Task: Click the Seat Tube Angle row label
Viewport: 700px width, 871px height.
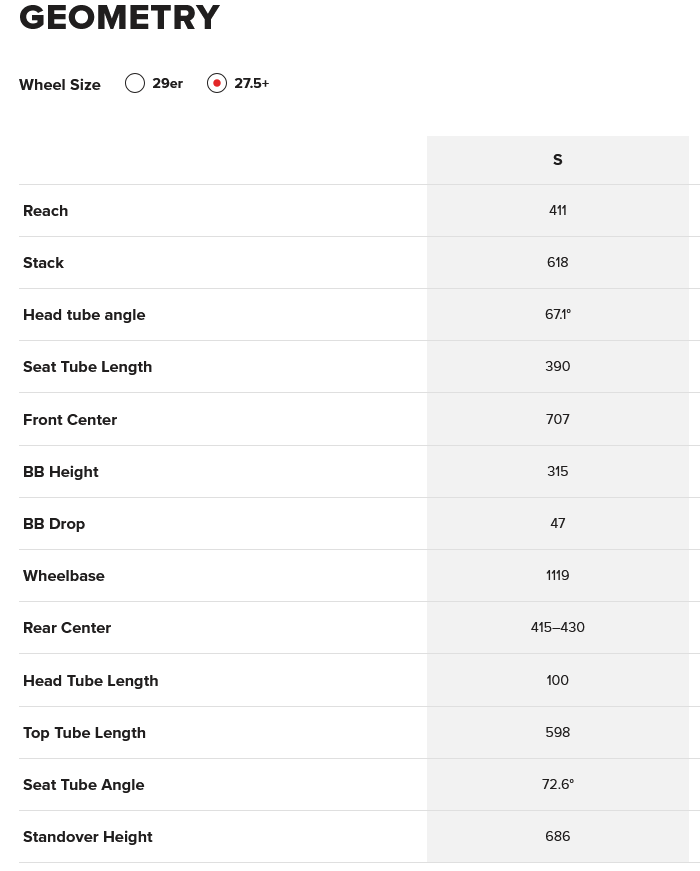Action: 83,785
